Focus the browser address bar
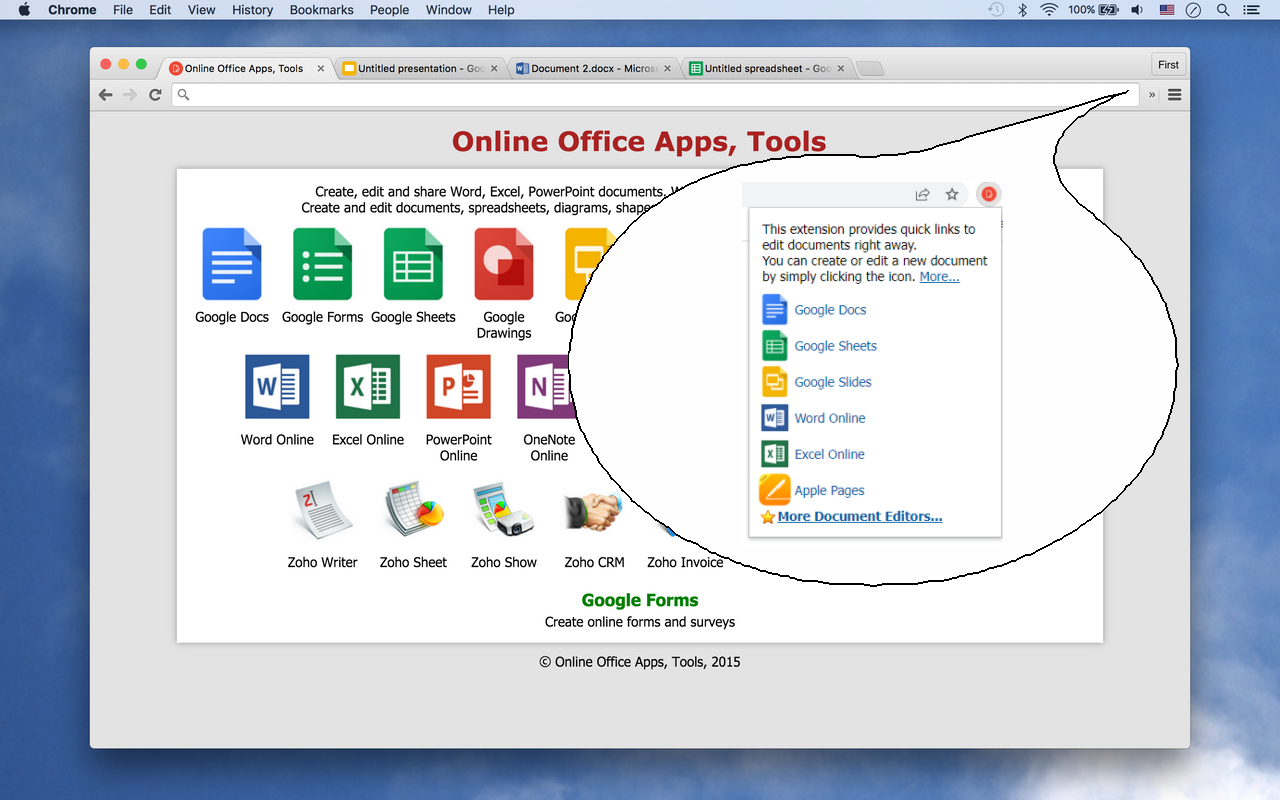 tap(655, 95)
